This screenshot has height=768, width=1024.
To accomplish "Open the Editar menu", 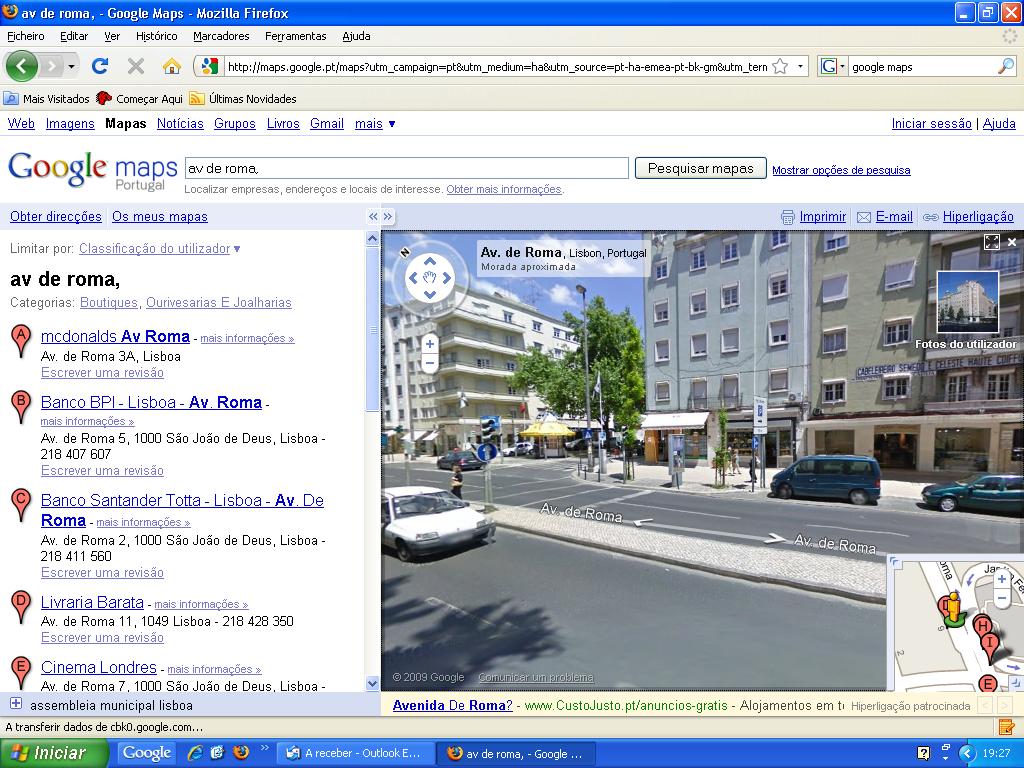I will 74,36.
